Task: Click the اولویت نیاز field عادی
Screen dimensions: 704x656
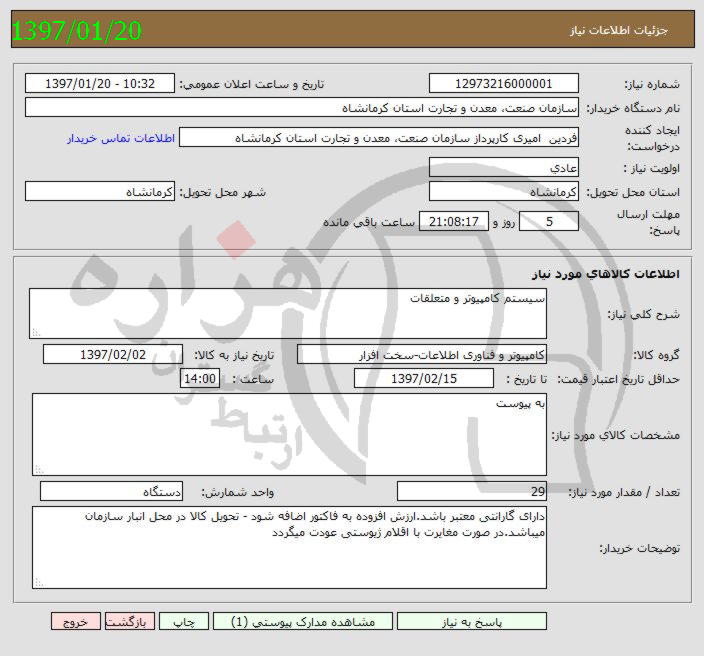Action: (x=504, y=167)
